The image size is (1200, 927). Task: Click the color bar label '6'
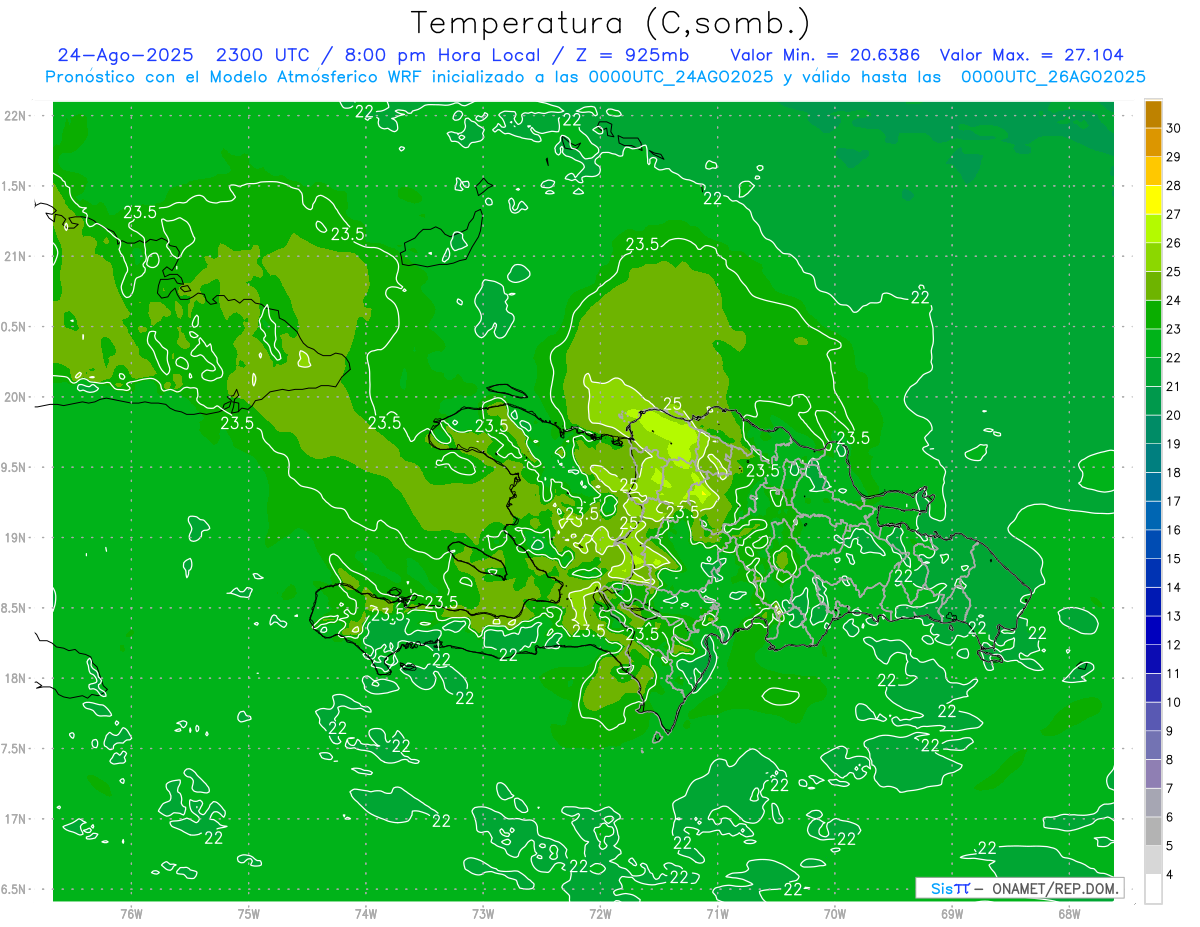(x=1170, y=817)
